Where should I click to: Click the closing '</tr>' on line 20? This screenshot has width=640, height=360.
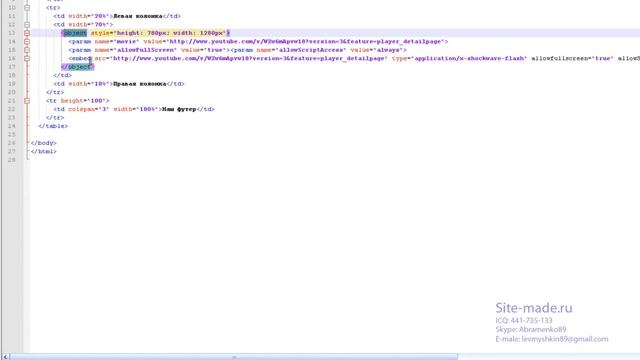pos(55,92)
